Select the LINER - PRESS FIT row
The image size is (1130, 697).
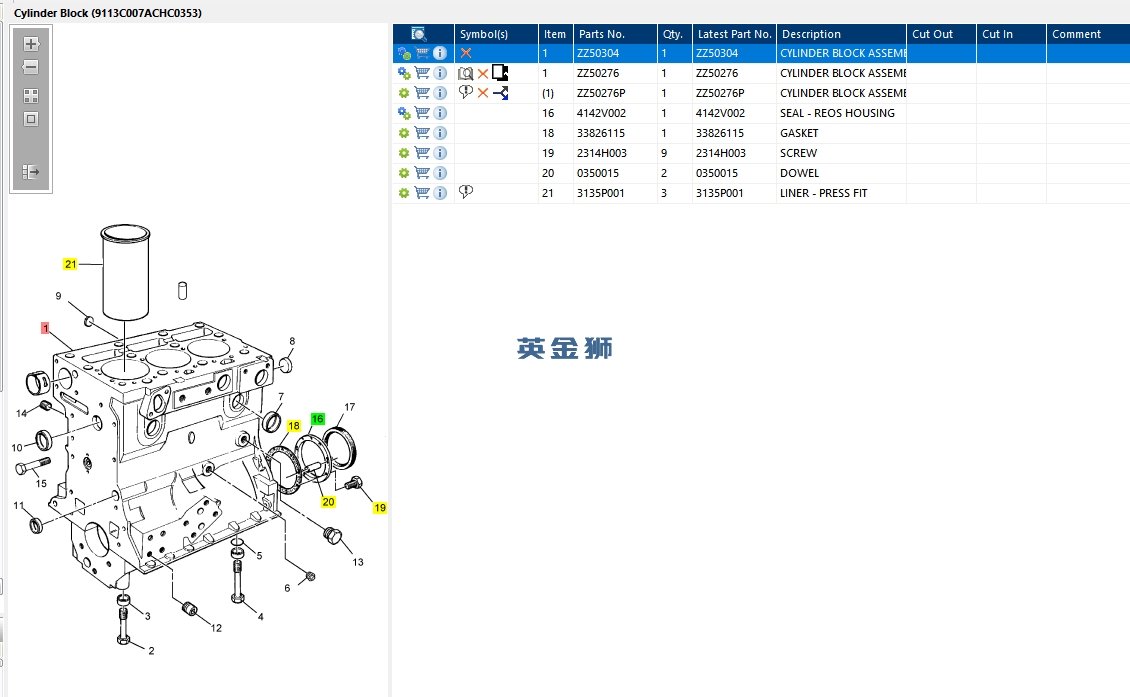click(823, 193)
